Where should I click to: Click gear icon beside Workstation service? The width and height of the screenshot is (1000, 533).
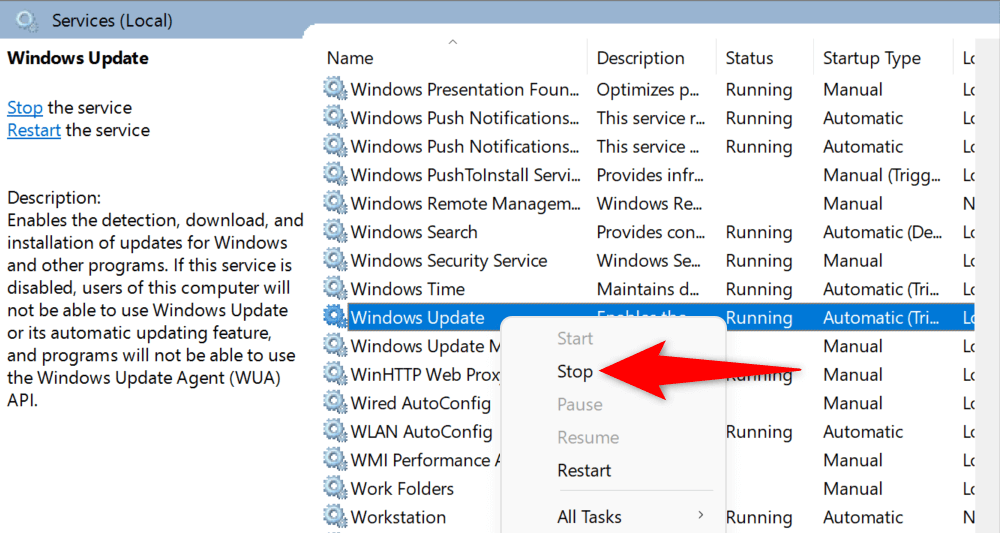coord(335,516)
